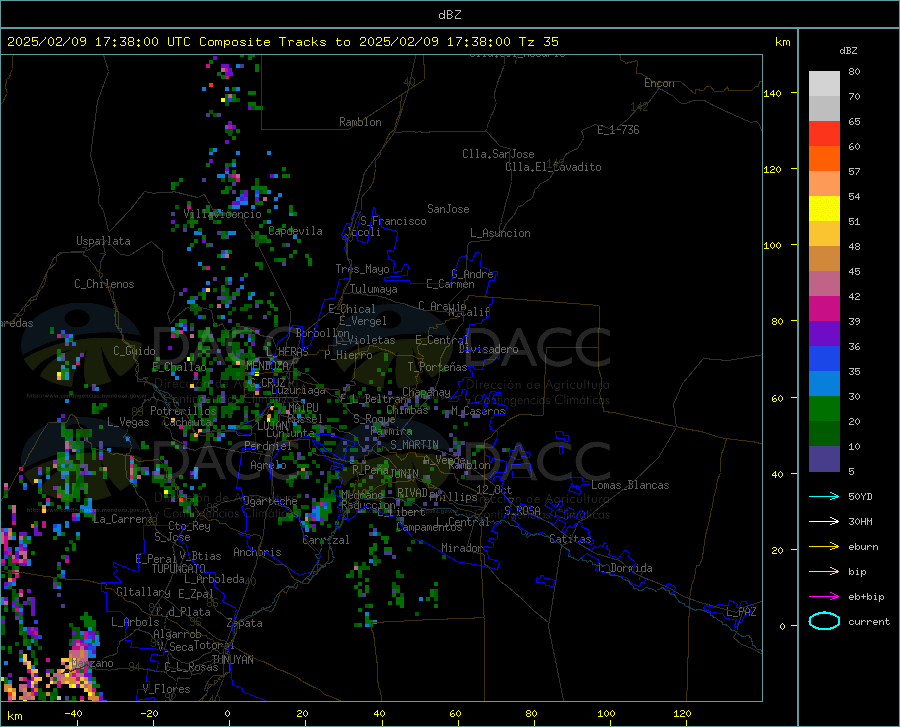Viewport: 900px width, 727px height.
Task: Click the S_MARTIN label on the map
Action: pyautogui.click(x=414, y=445)
